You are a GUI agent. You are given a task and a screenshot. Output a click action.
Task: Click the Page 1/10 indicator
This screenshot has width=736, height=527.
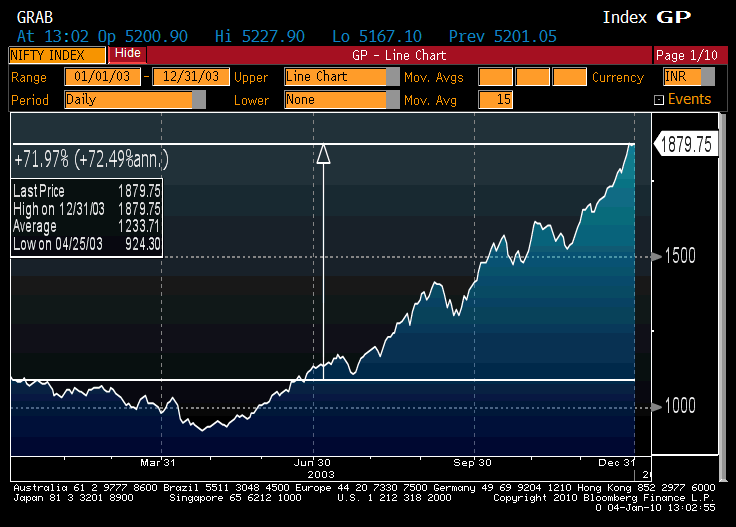click(x=683, y=55)
